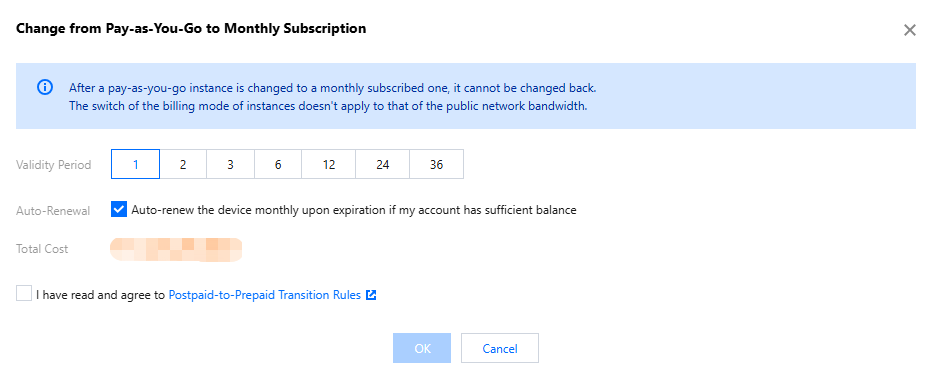Click the blue info icon in banner
The image size is (936, 384).
(x=45, y=87)
